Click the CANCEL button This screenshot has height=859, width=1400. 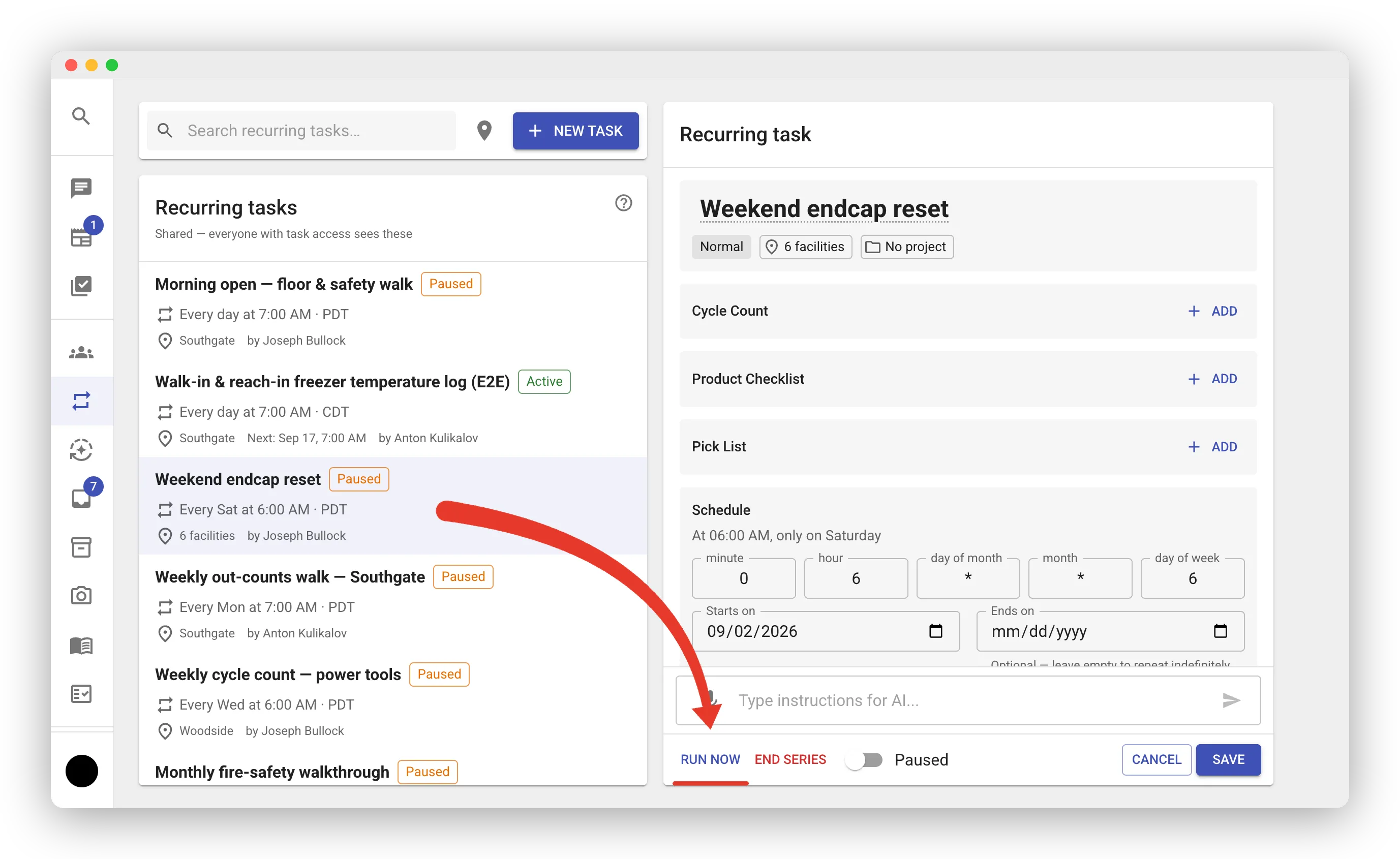point(1156,759)
